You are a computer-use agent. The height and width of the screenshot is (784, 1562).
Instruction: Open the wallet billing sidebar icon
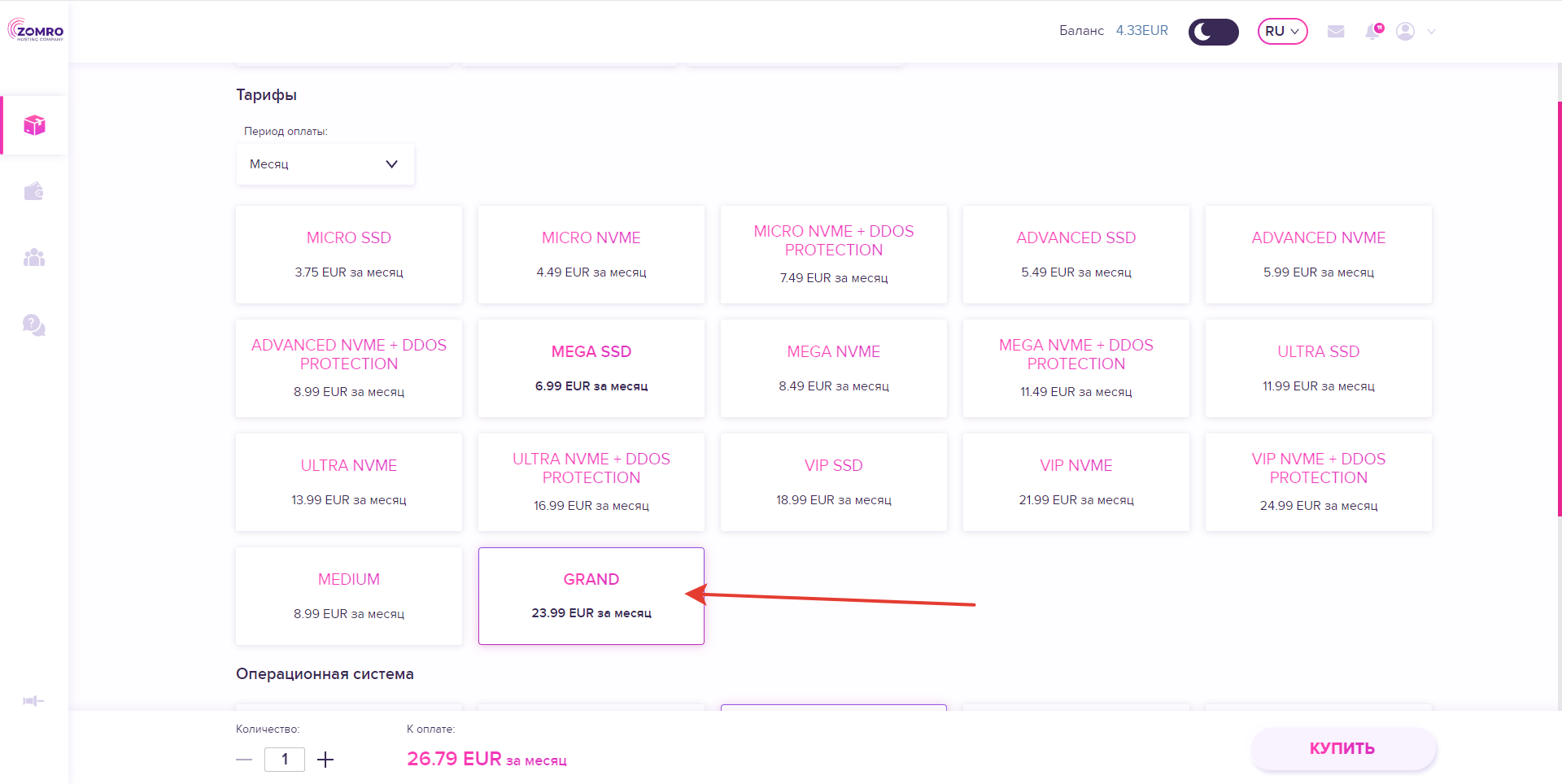[34, 192]
